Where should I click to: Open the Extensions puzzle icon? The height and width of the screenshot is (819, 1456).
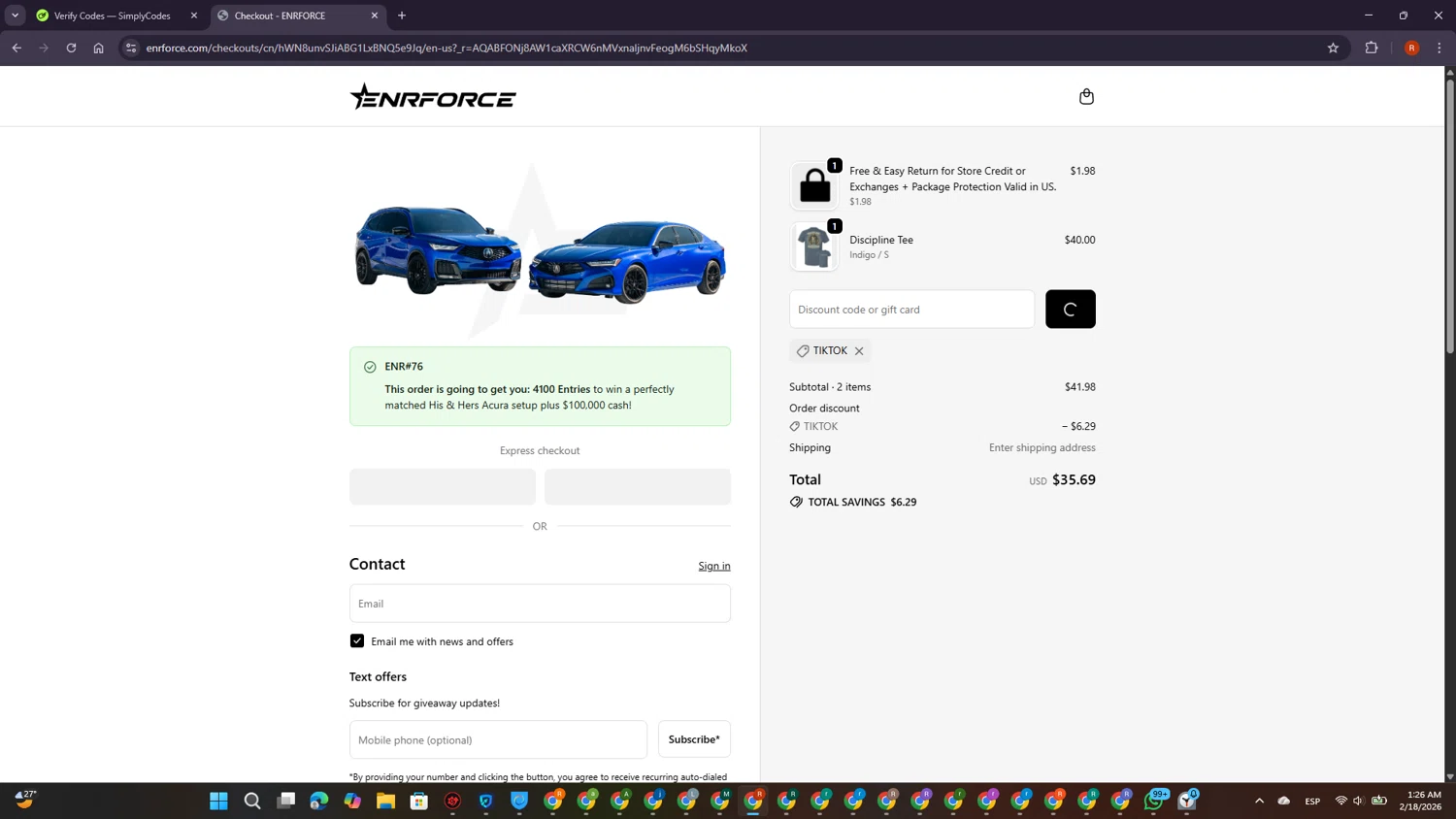tap(1372, 48)
